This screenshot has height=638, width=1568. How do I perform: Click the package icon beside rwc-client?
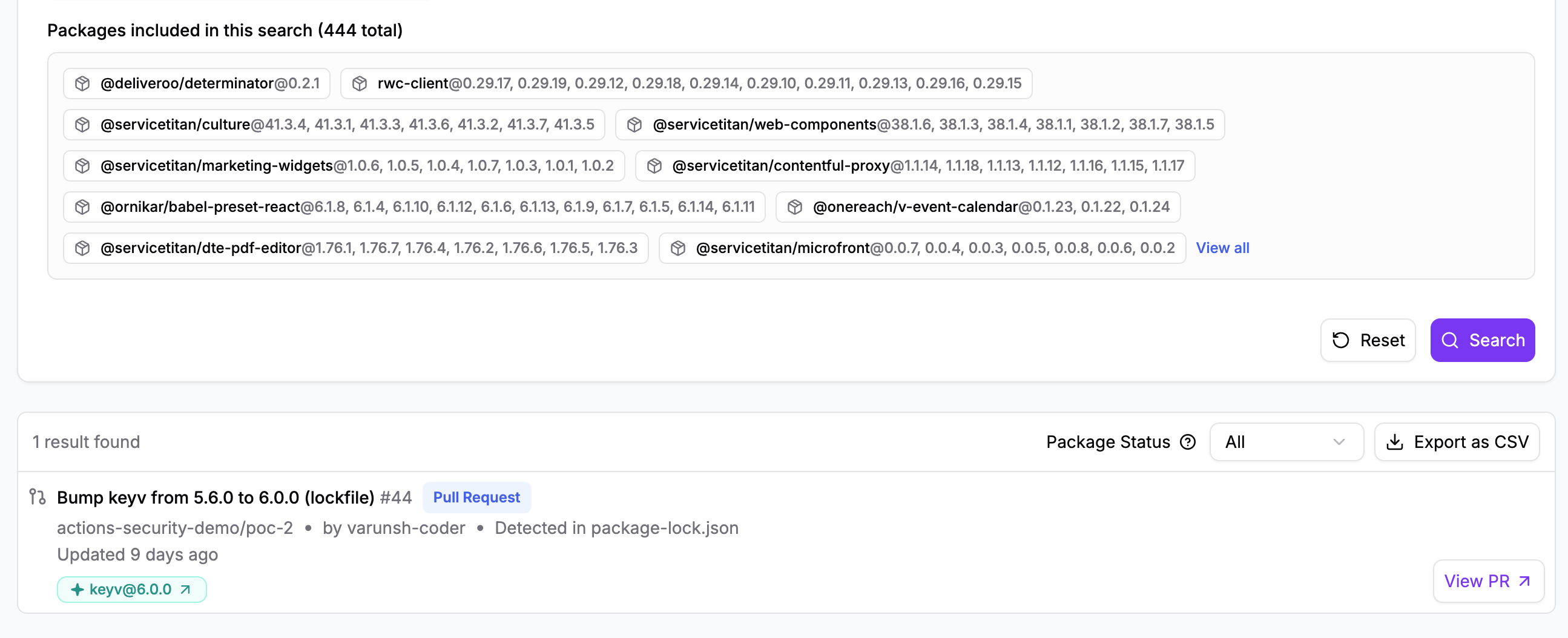(x=360, y=84)
